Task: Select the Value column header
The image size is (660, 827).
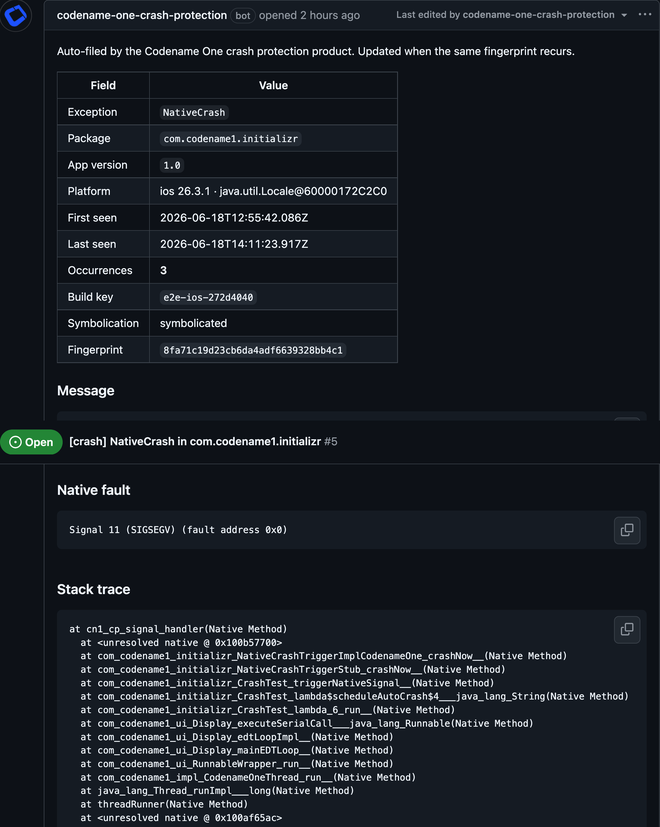Action: coord(273,85)
